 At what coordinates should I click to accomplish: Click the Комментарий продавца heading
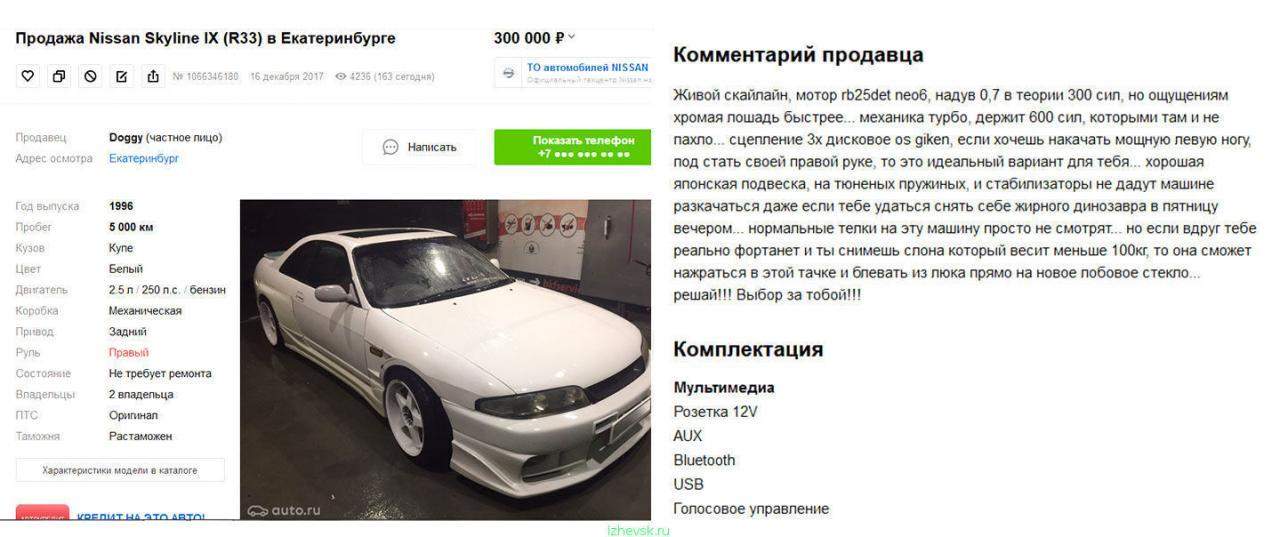[x=798, y=55]
